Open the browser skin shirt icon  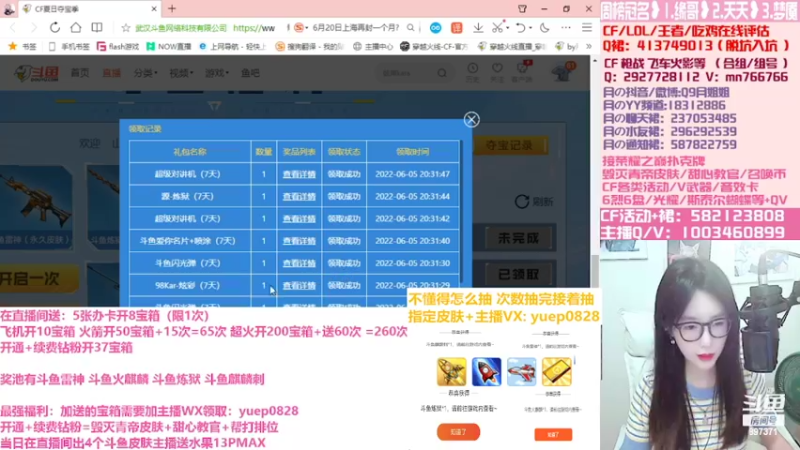(522, 9)
